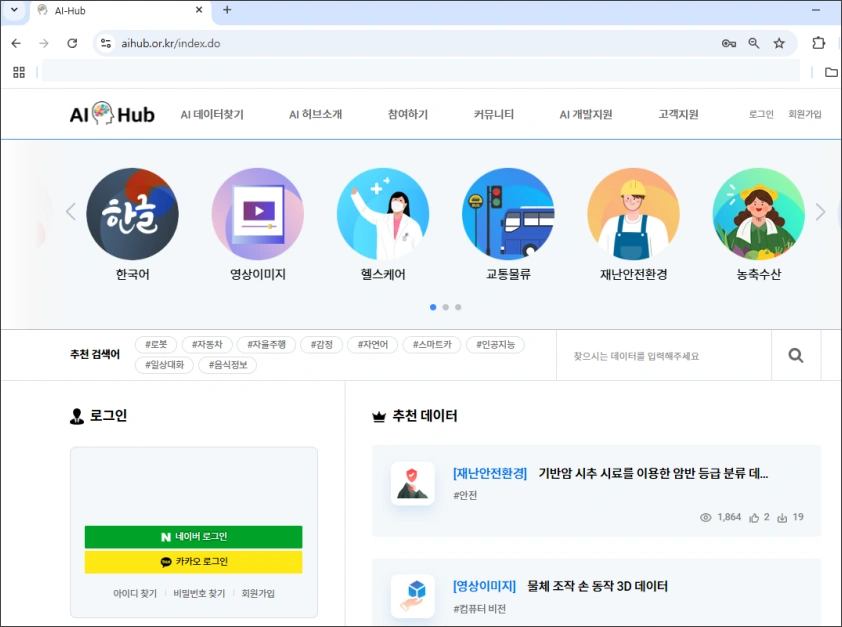Open the 교통물류 bus icon
The image size is (842, 627).
click(x=508, y=214)
